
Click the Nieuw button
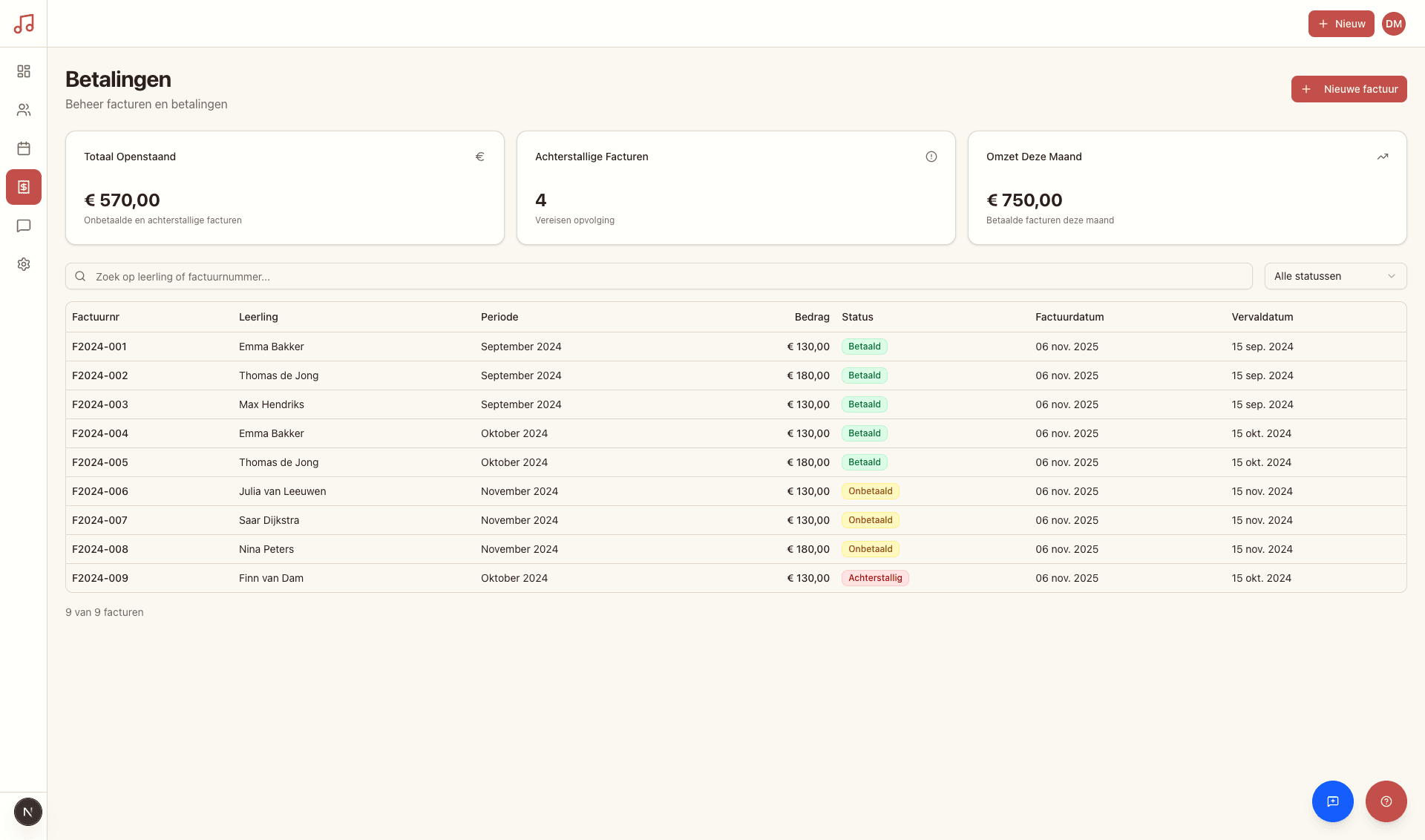pos(1340,23)
